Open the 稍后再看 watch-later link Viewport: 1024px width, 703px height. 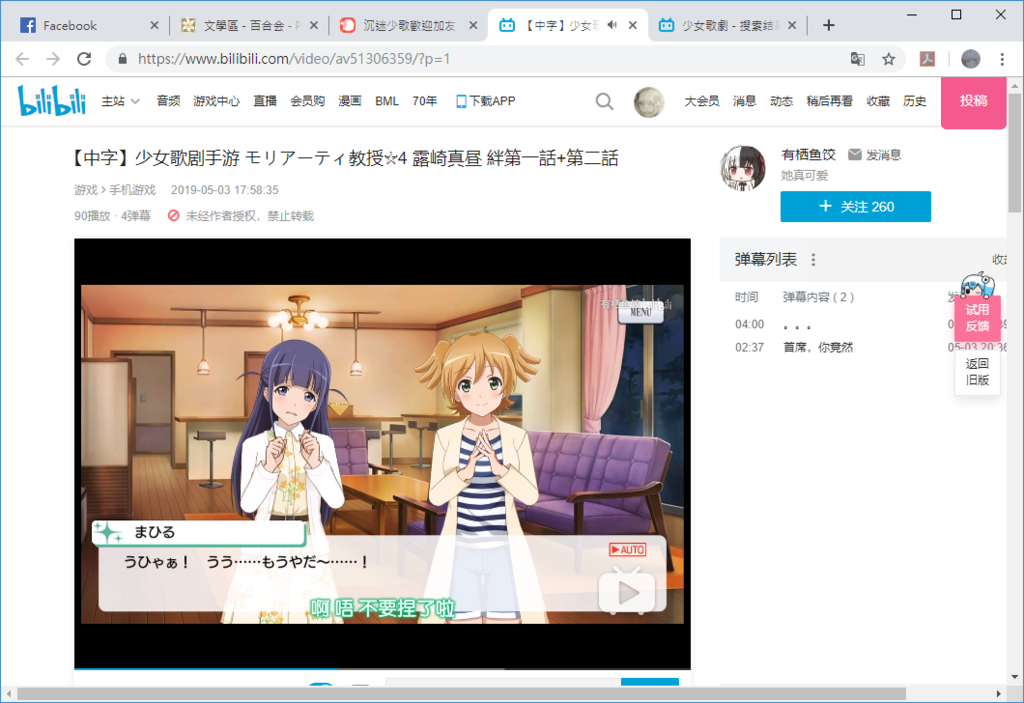(x=829, y=101)
